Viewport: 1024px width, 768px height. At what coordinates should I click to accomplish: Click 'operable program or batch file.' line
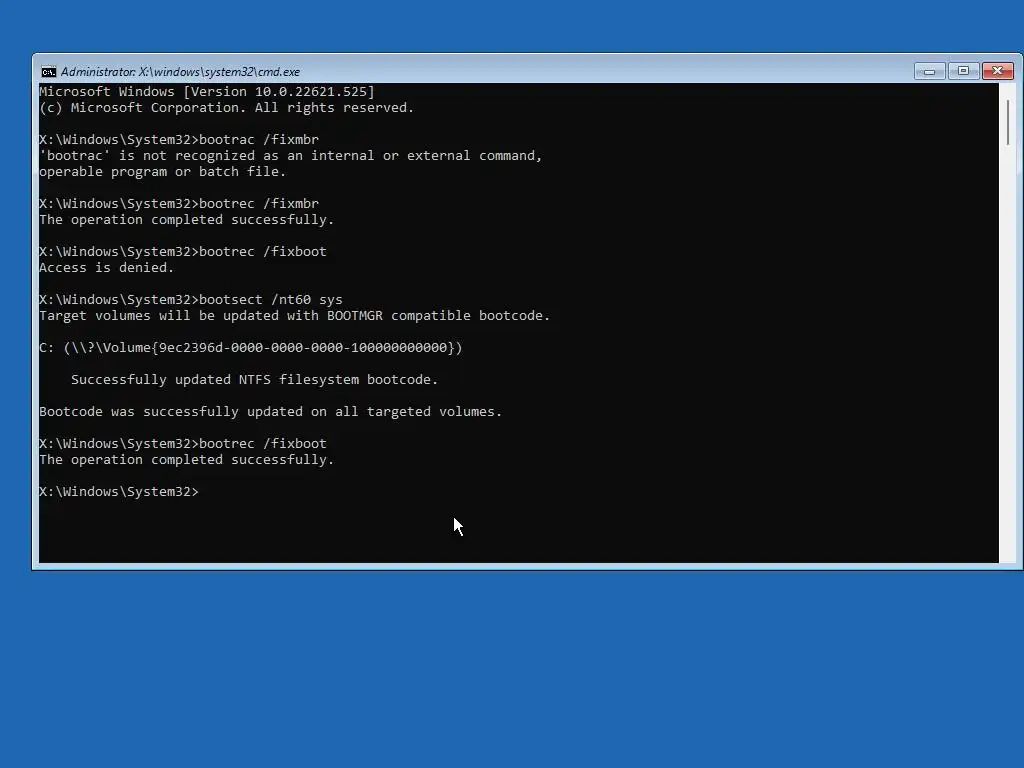[x=163, y=172]
